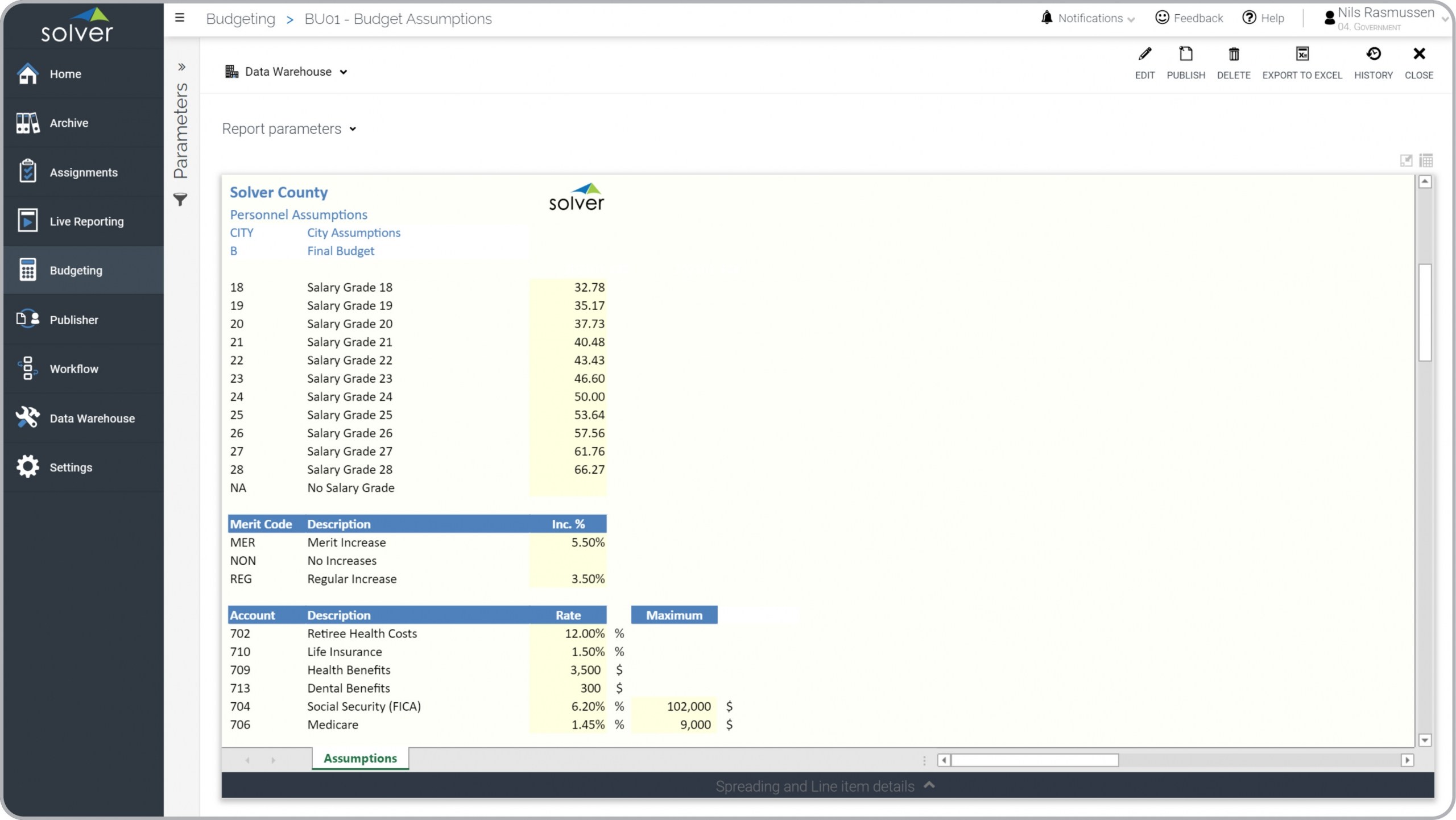This screenshot has height=820, width=1456.
Task: Open the History clock icon
Action: click(x=1373, y=55)
